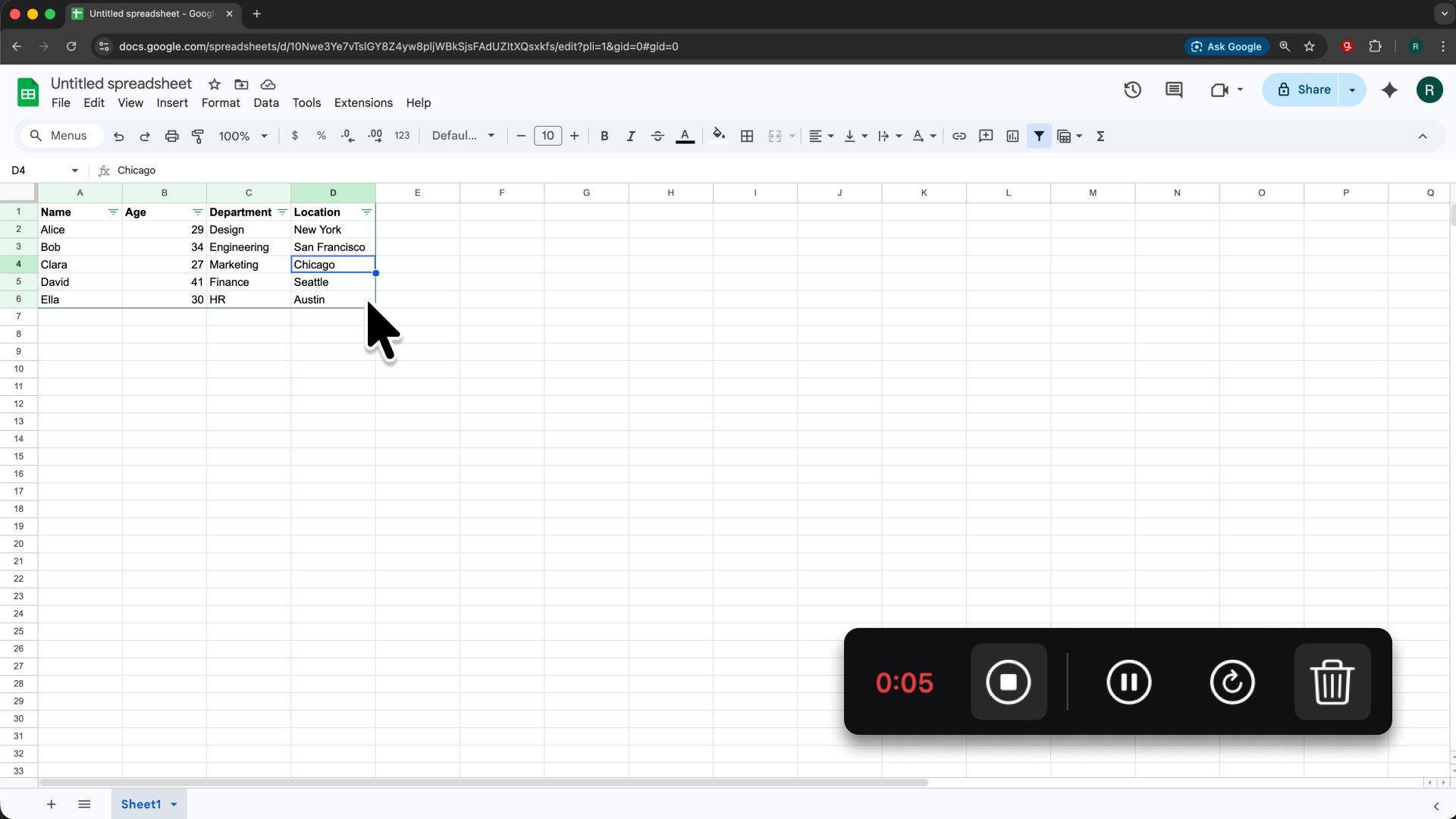Click the insert link icon
1456x819 pixels.
(x=959, y=136)
